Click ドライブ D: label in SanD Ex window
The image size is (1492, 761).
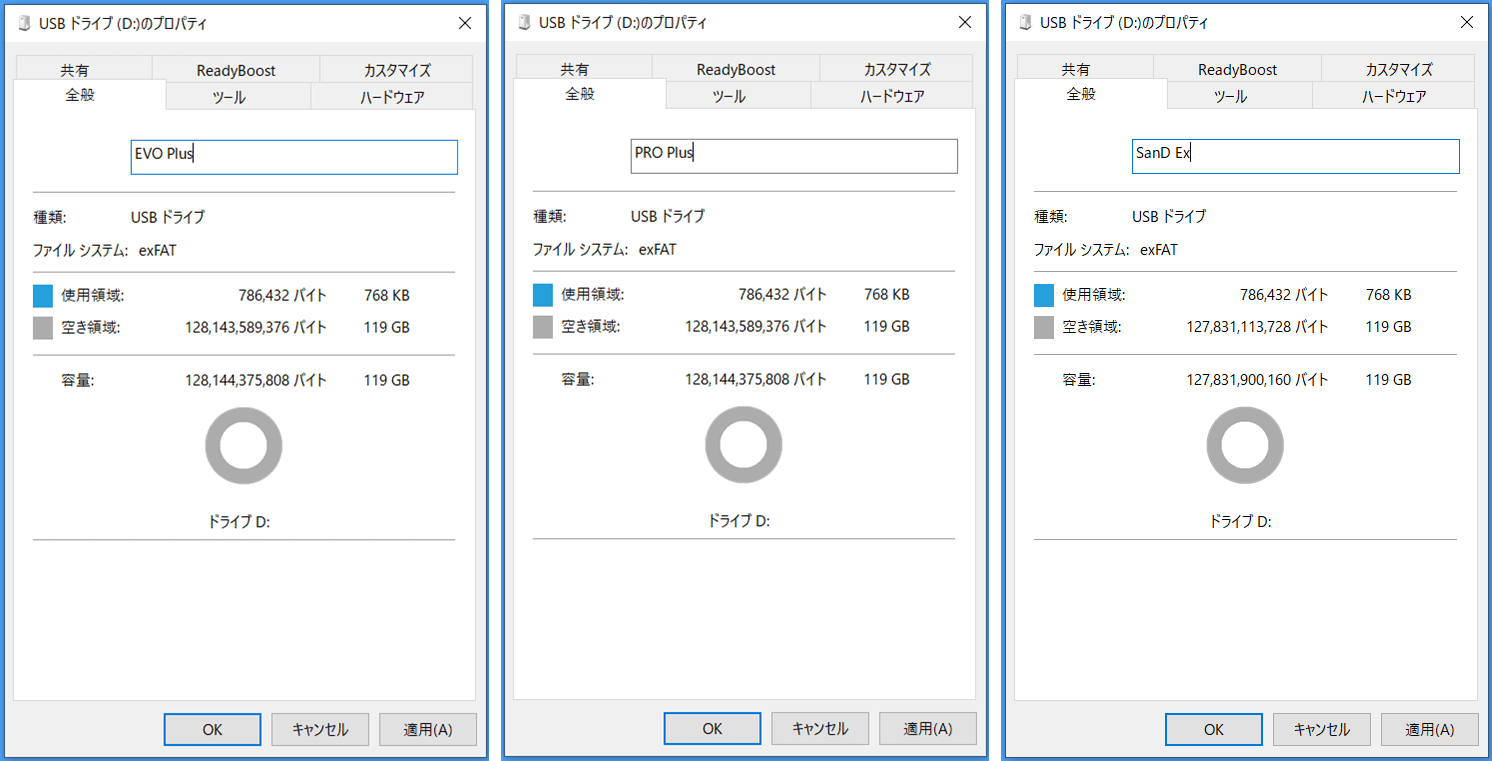coord(1241,521)
